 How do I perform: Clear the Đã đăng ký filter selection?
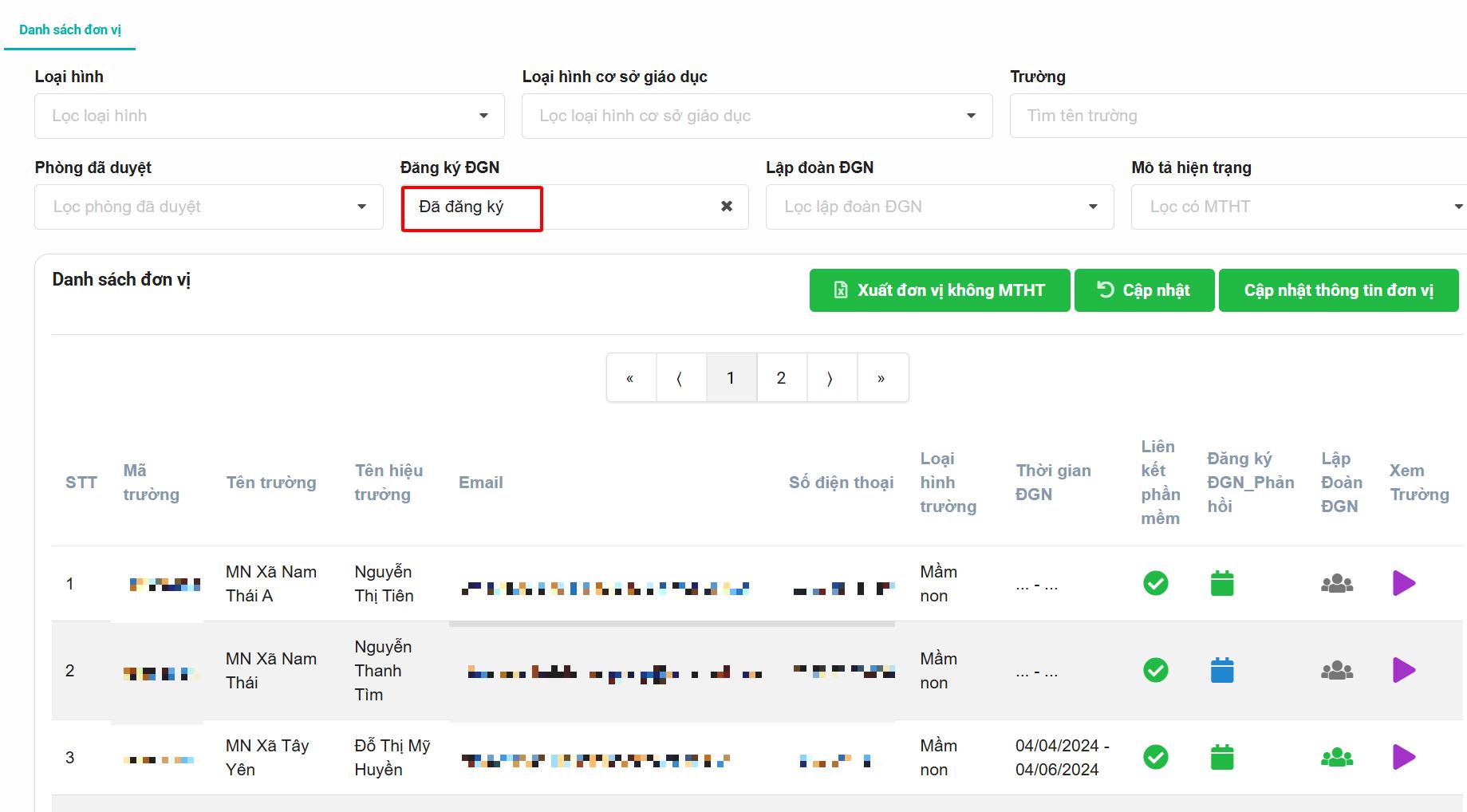click(x=726, y=207)
